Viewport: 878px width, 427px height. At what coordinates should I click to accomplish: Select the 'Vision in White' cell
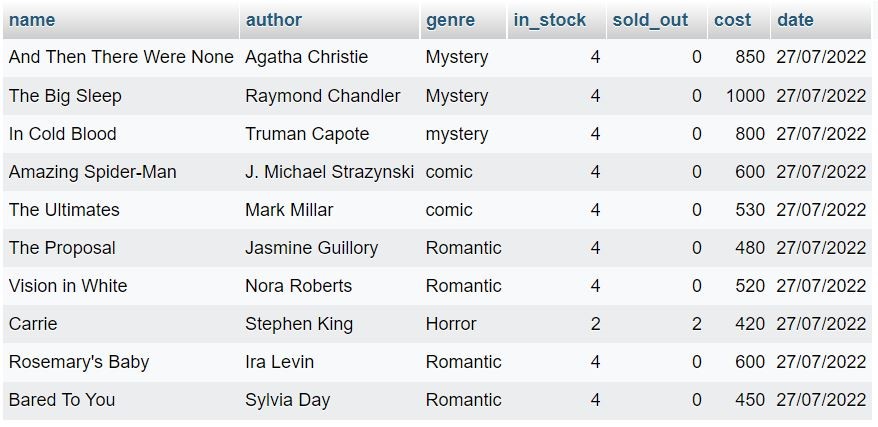tap(68, 286)
